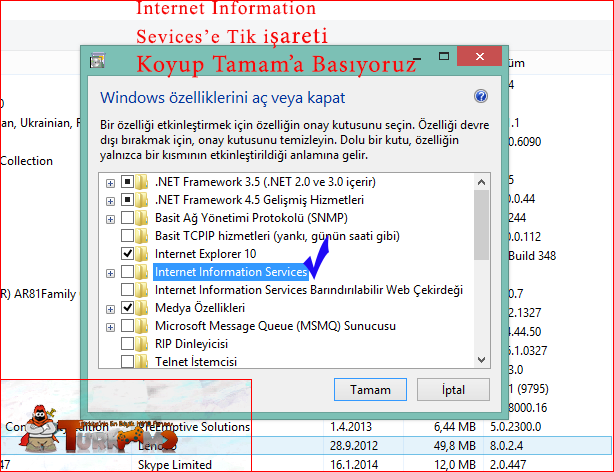Enable RIP Dinleyicisi checkbox
Viewport: 614px width, 472px height.
click(x=127, y=344)
